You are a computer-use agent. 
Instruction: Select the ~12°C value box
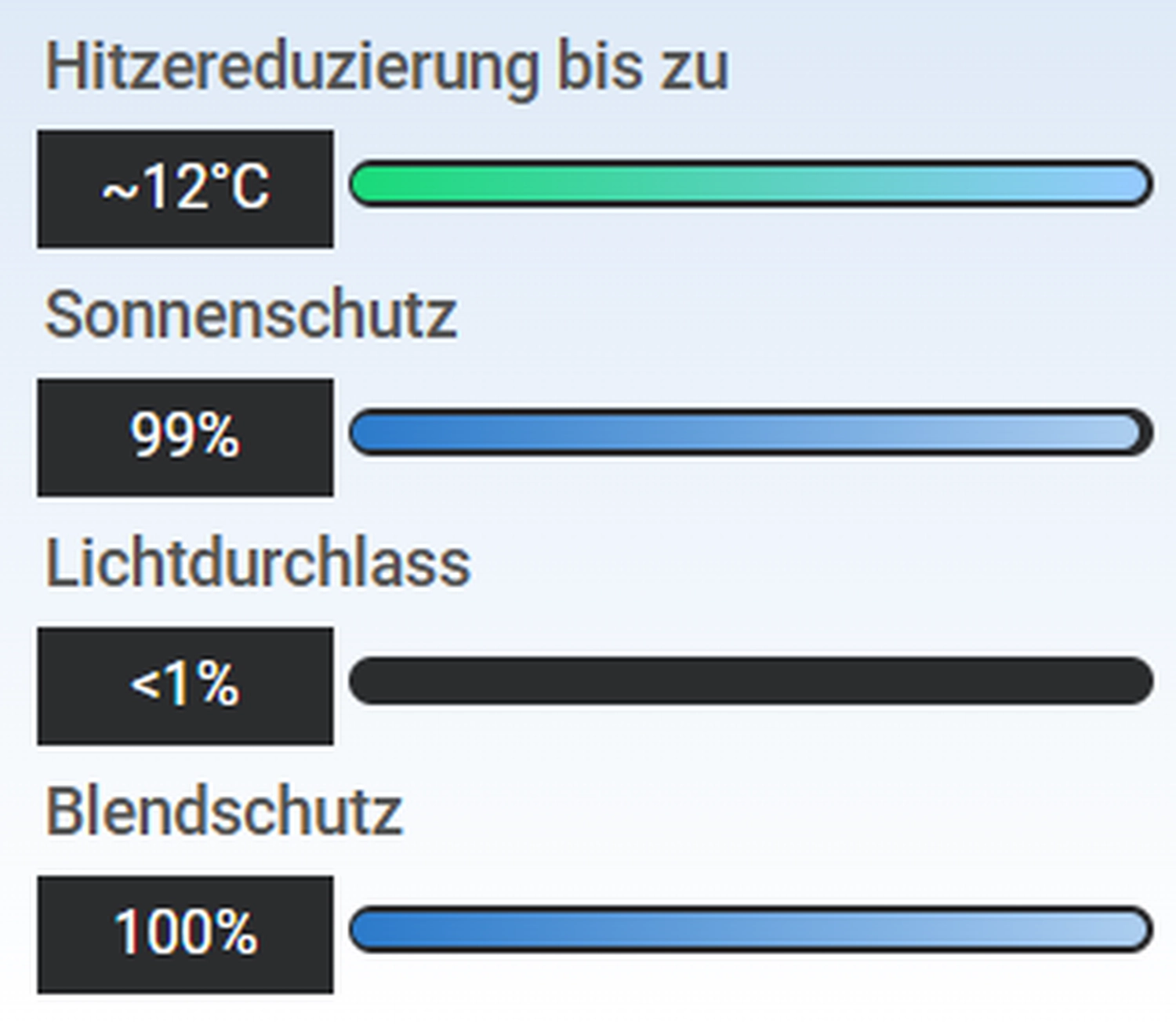[185, 189]
